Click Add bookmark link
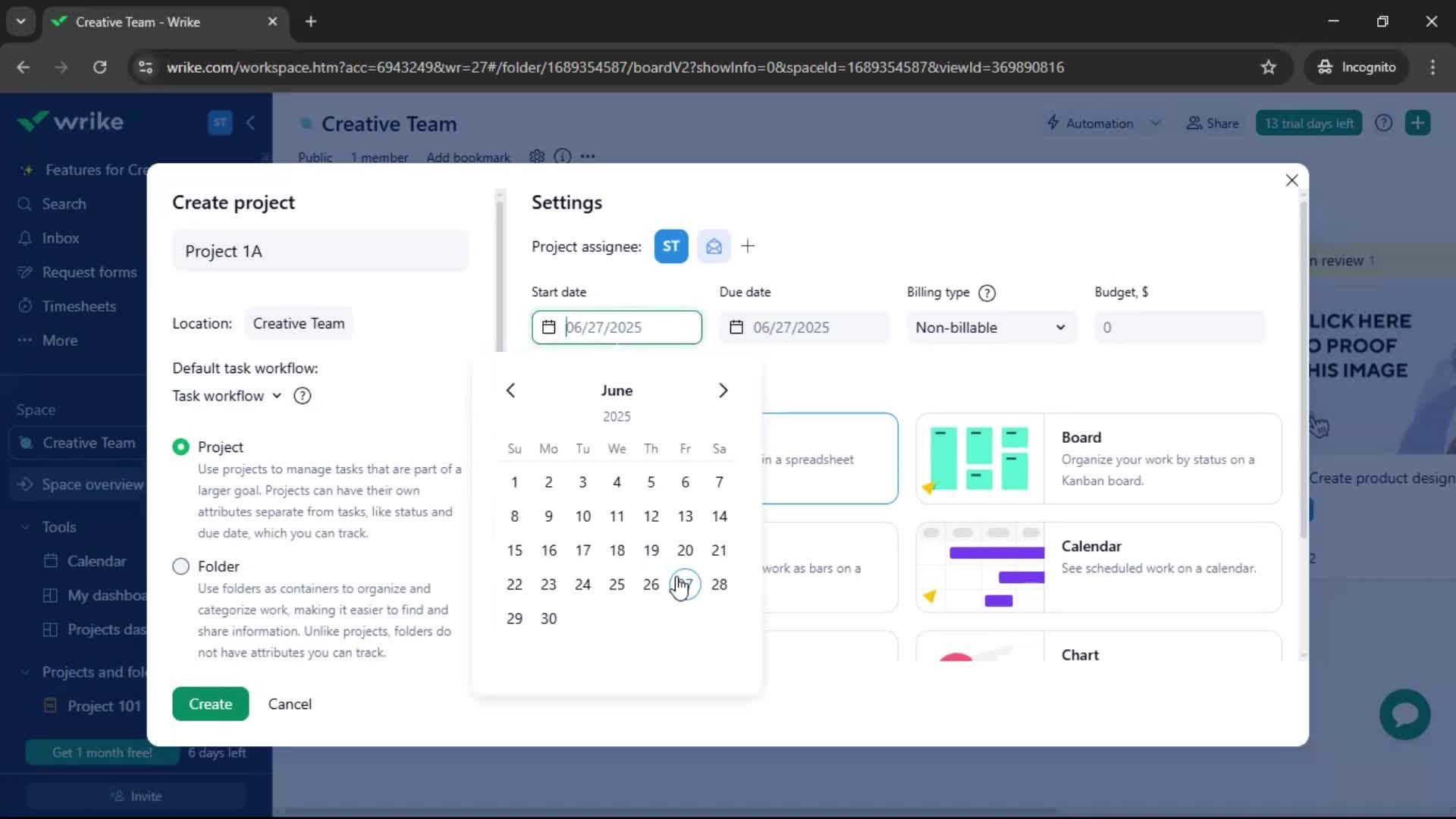 coord(468,158)
